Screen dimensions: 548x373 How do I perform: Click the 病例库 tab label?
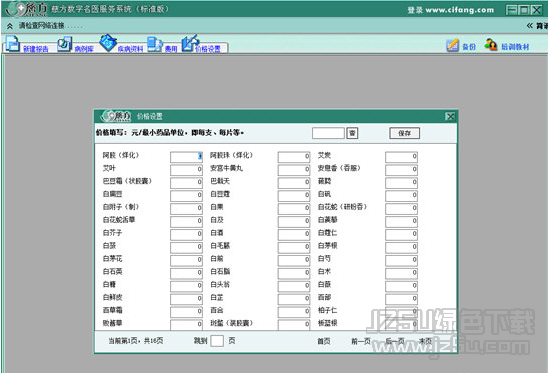pyautogui.click(x=84, y=49)
